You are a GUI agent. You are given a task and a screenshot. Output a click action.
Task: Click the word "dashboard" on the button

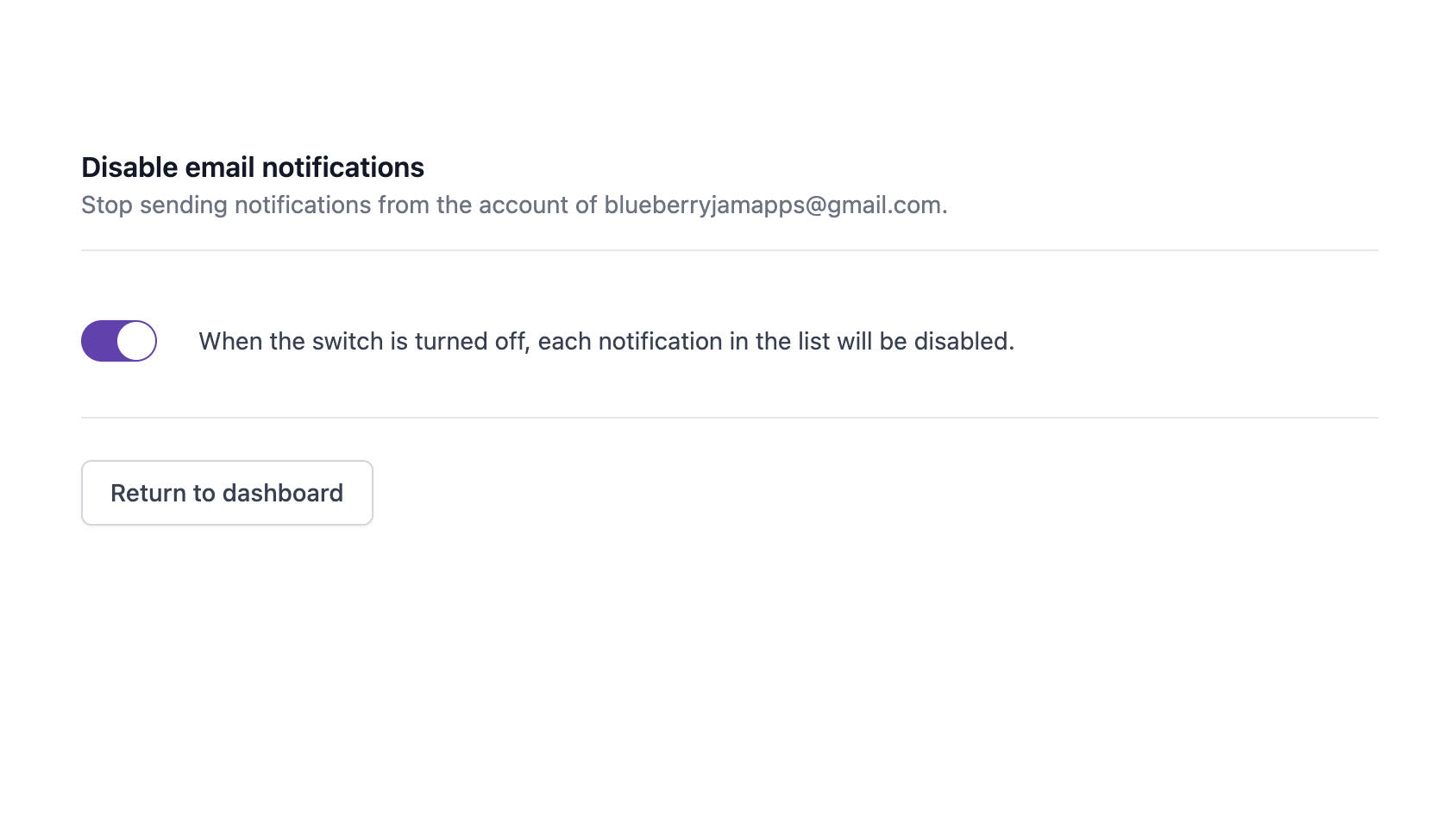[282, 493]
